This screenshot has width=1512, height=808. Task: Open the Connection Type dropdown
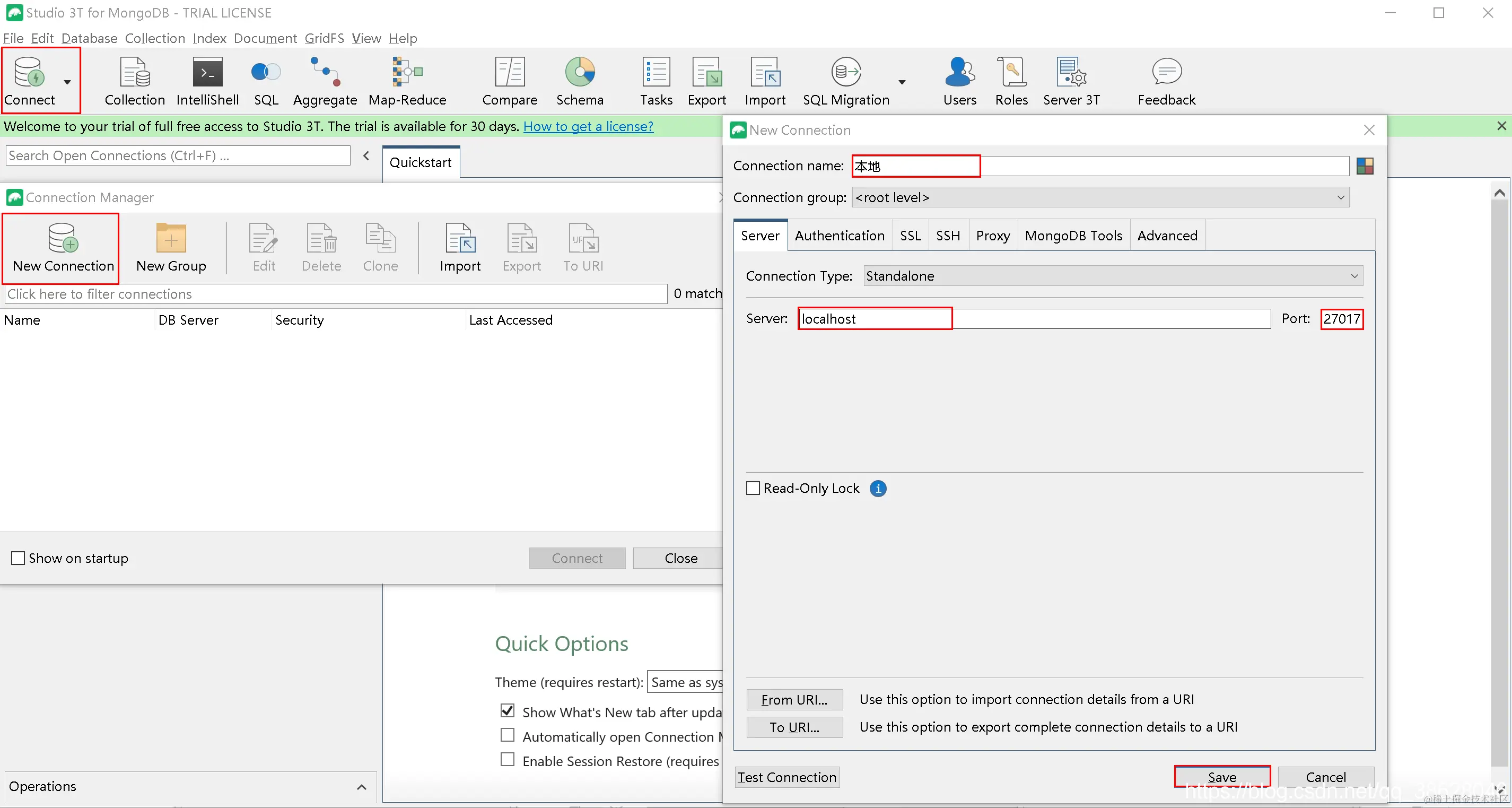[1113, 276]
